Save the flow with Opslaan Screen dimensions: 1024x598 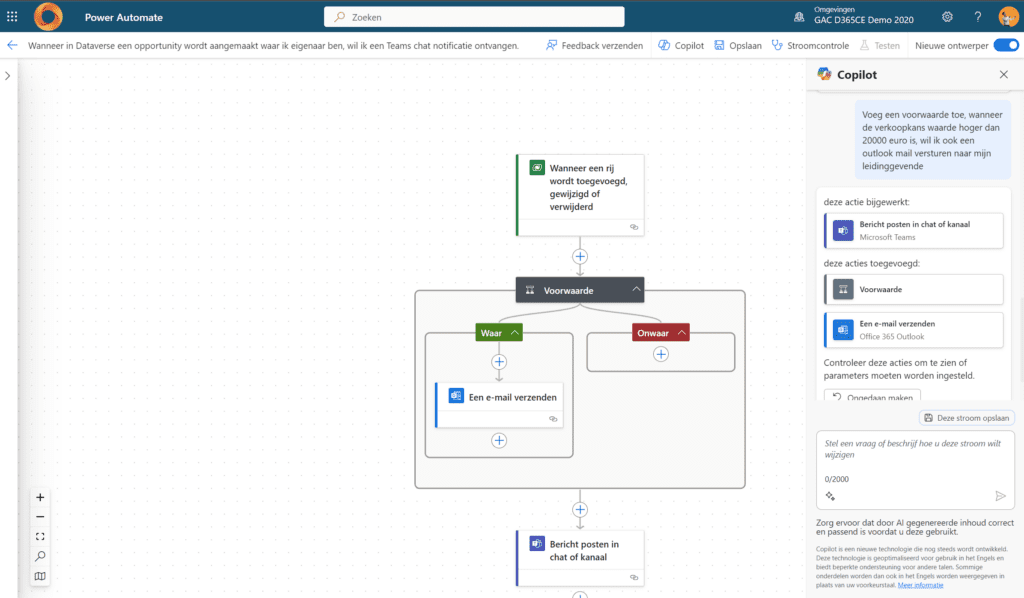[738, 45]
